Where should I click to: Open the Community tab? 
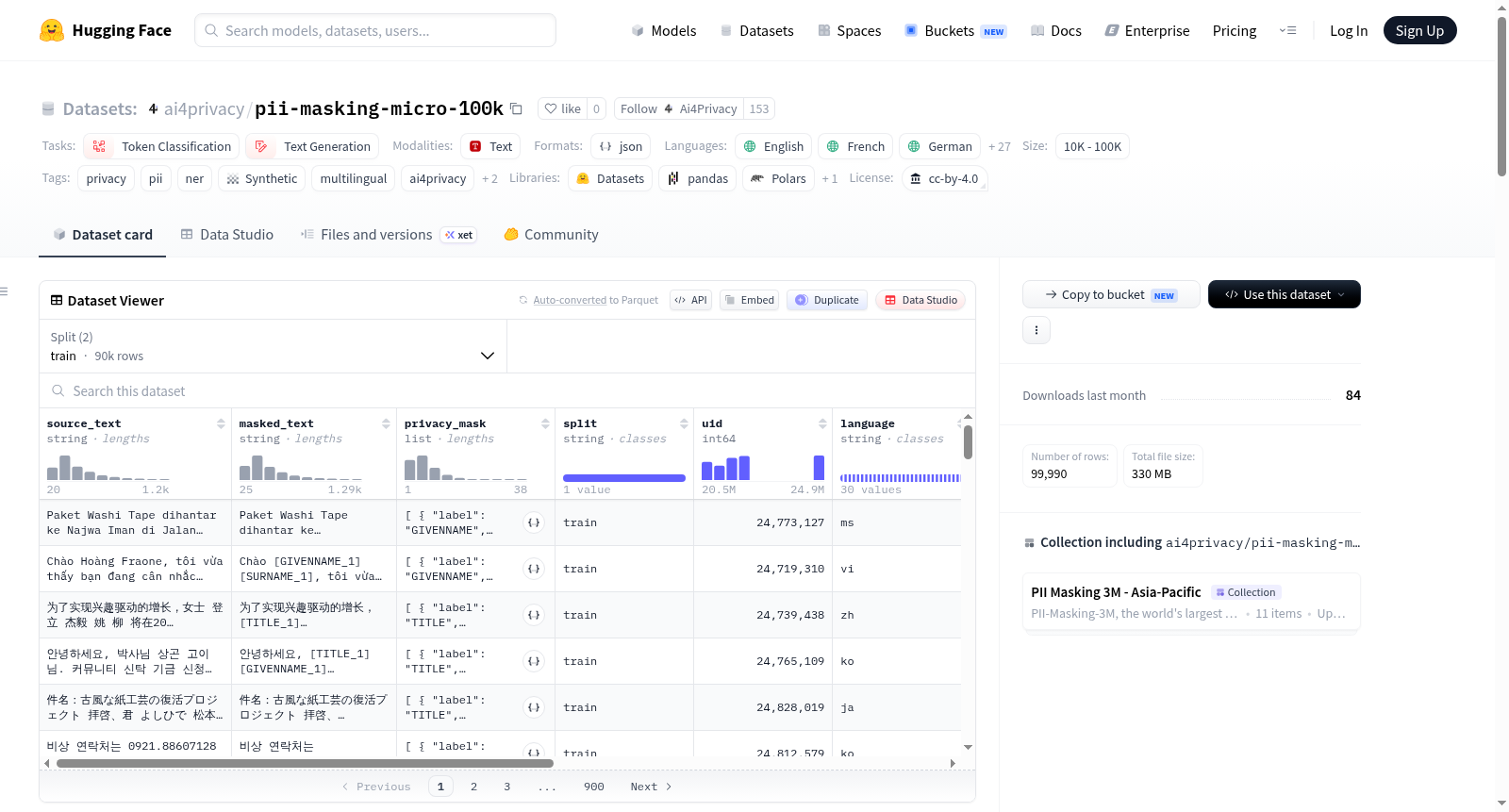point(552,235)
